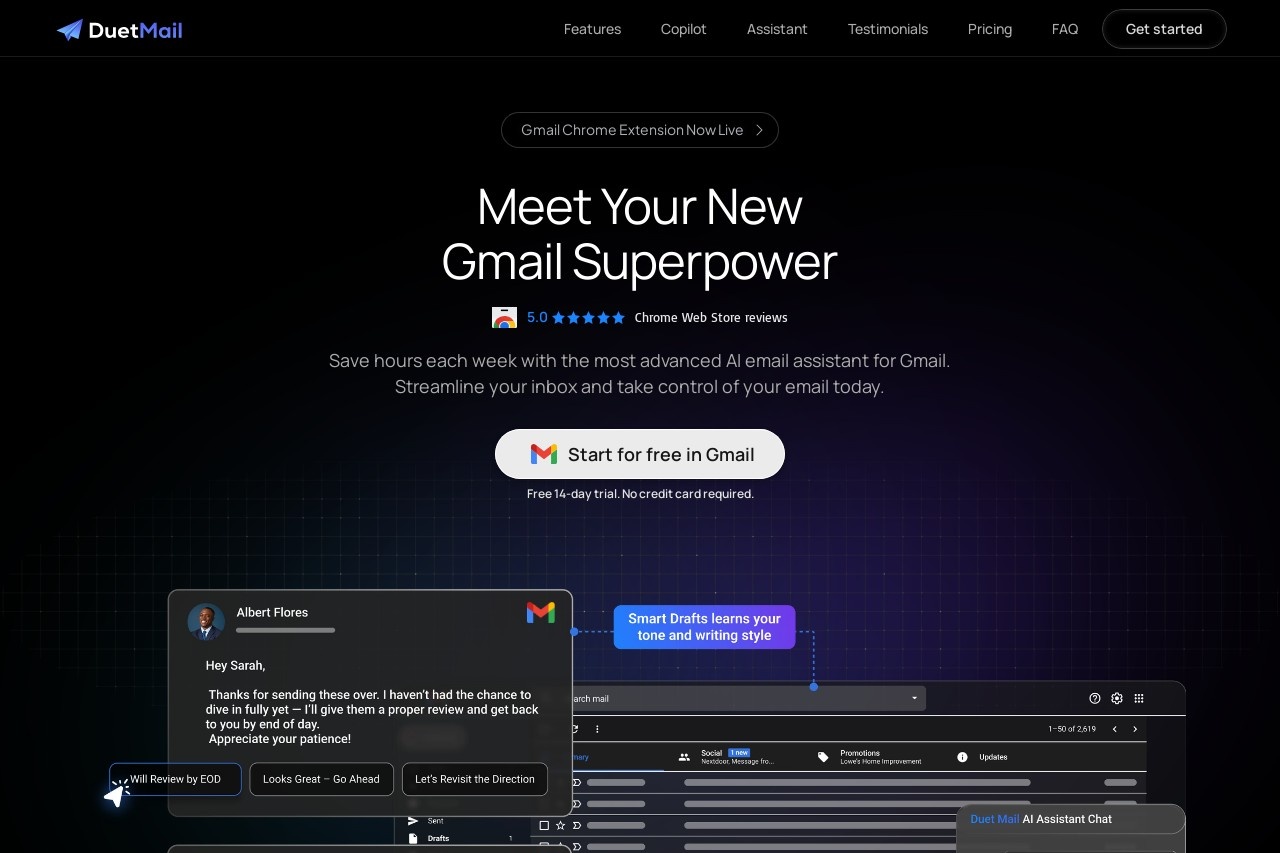Screen dimensions: 1280x853
Task: Click the Social people icon
Action: pos(684,757)
